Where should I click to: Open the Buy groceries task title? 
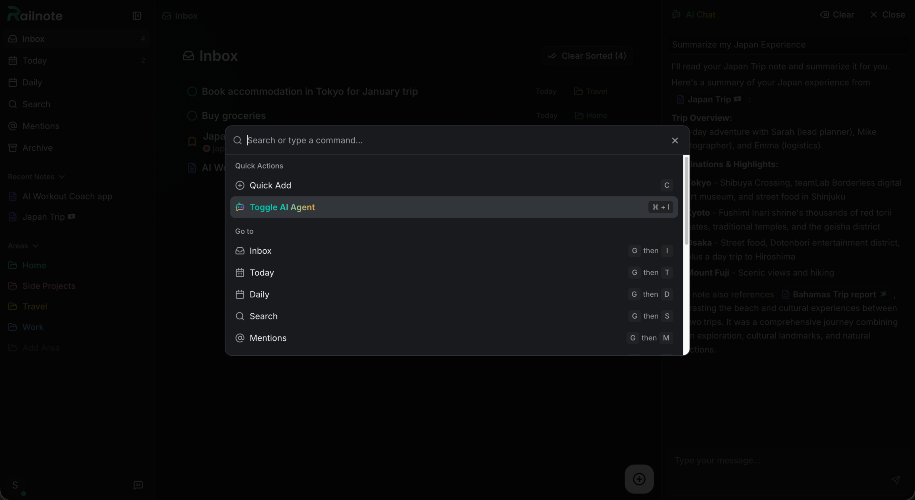(233, 116)
